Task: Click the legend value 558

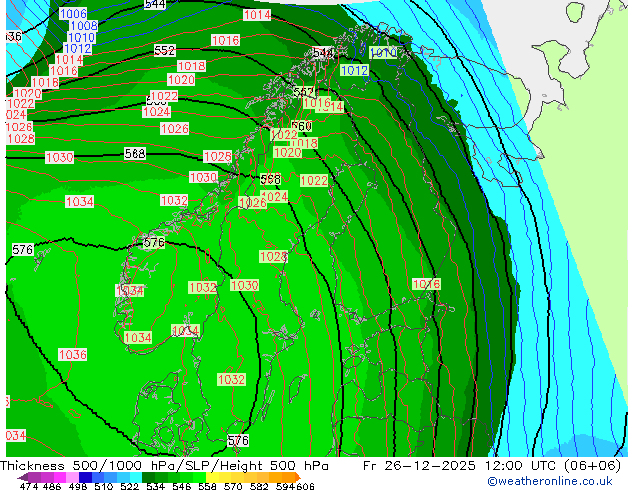Action: pyautogui.click(x=207, y=486)
